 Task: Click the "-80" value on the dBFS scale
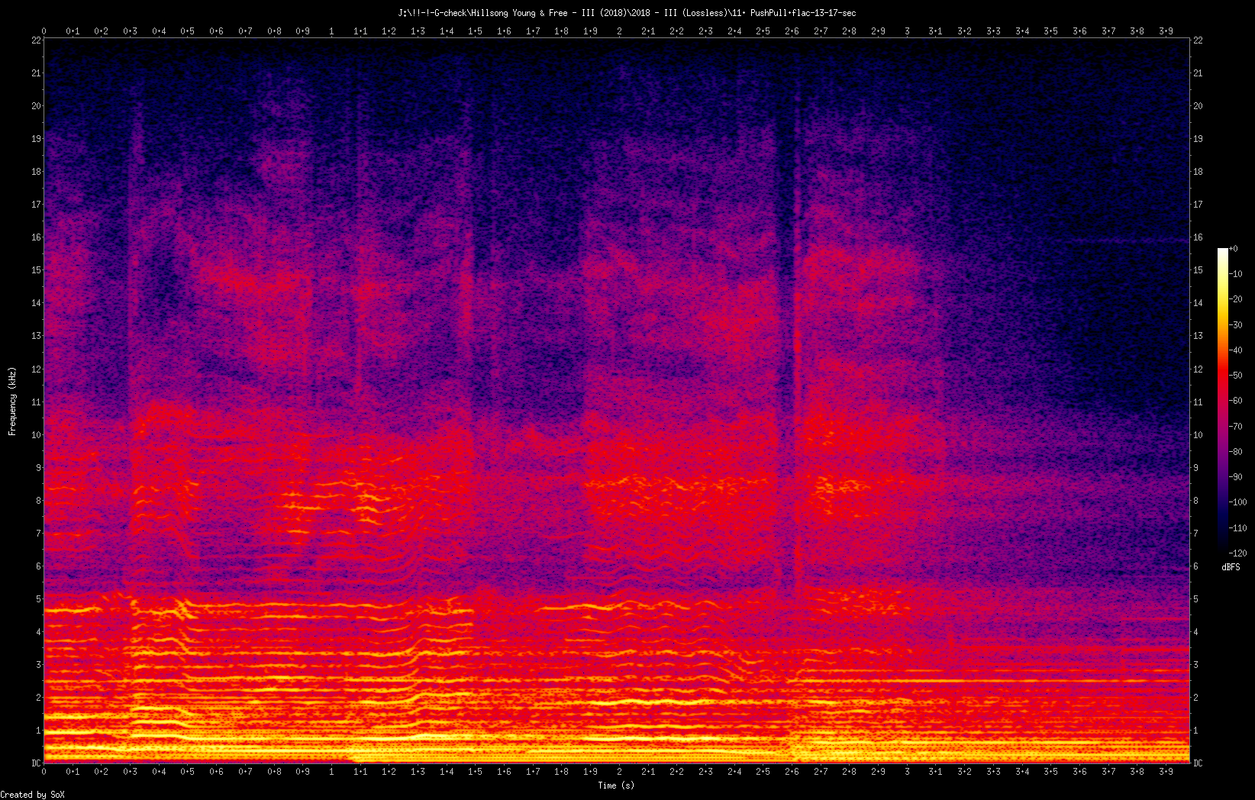coord(1238,451)
